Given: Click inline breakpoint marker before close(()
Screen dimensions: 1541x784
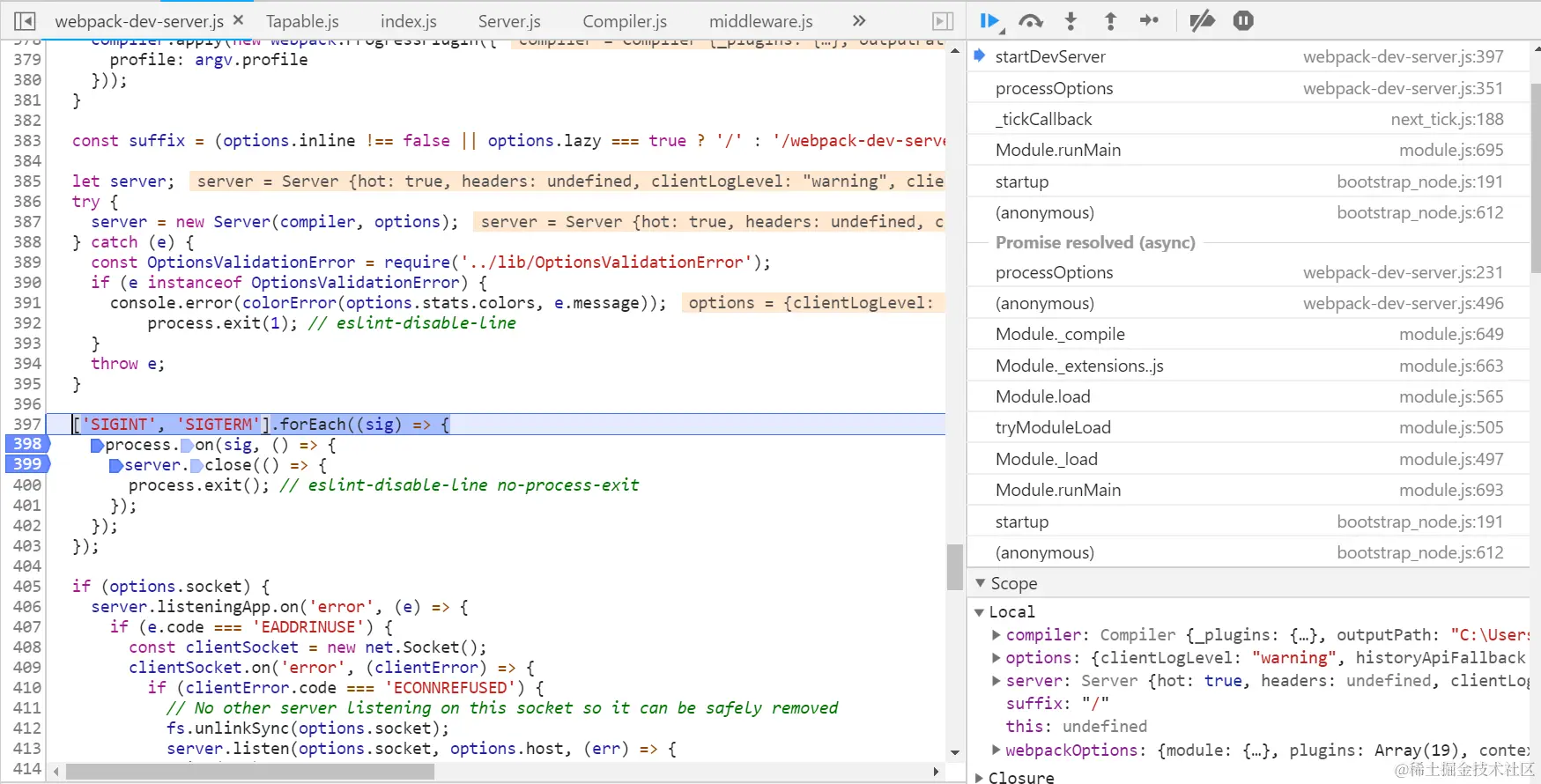Looking at the screenshot, I should 196,466.
